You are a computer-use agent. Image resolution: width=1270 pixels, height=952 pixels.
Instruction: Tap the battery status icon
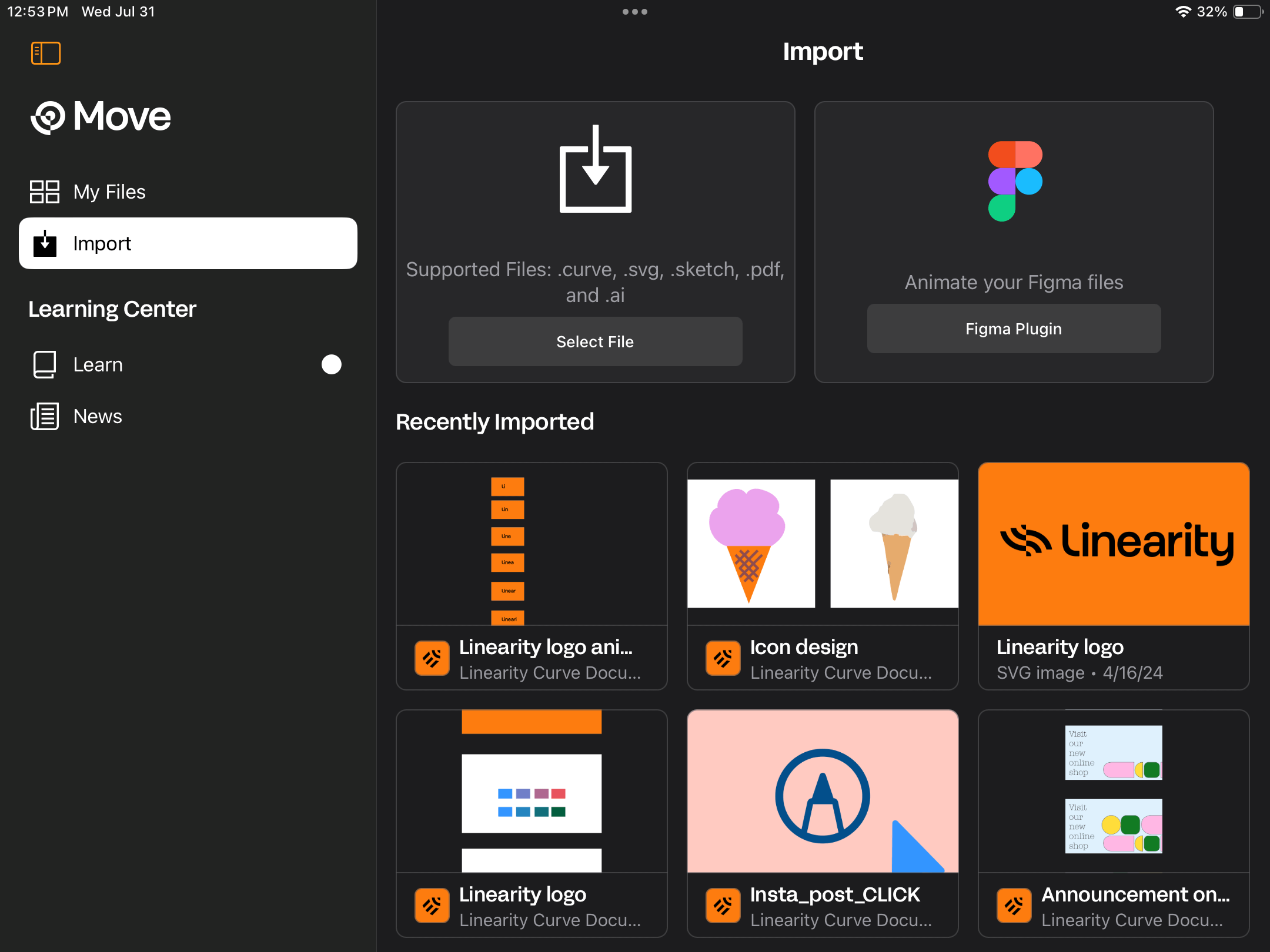click(1248, 12)
